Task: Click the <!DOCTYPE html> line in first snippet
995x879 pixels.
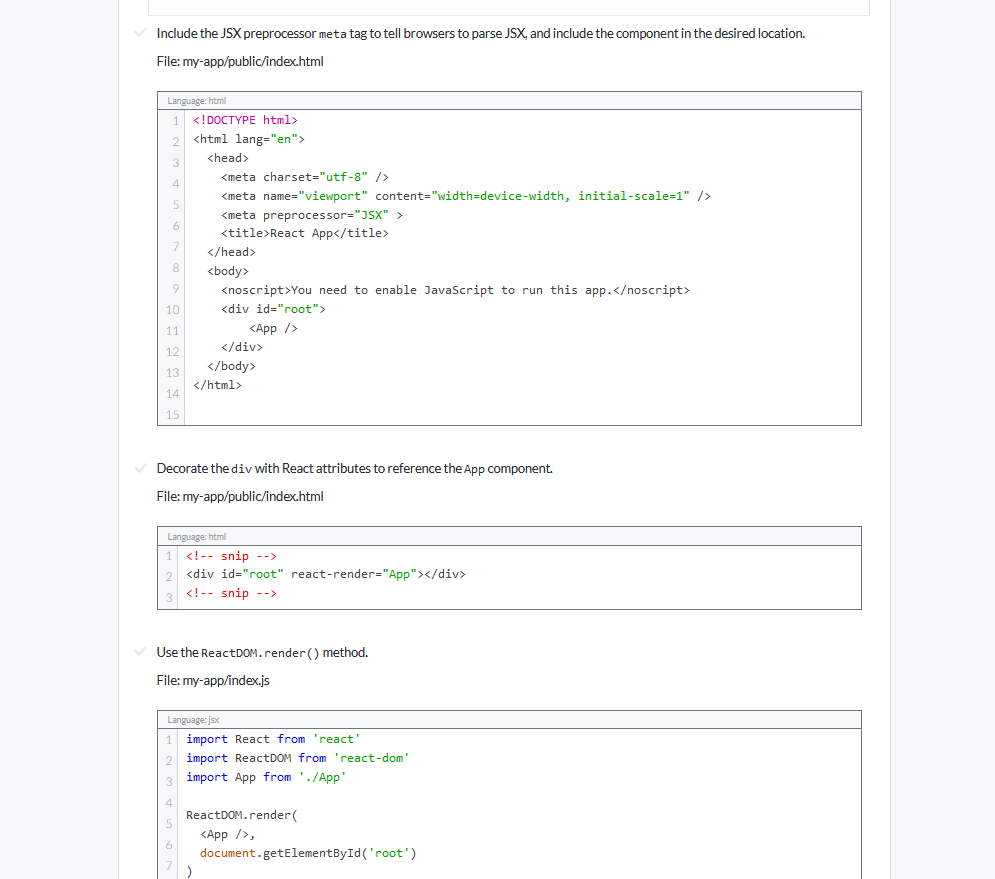Action: pos(245,120)
